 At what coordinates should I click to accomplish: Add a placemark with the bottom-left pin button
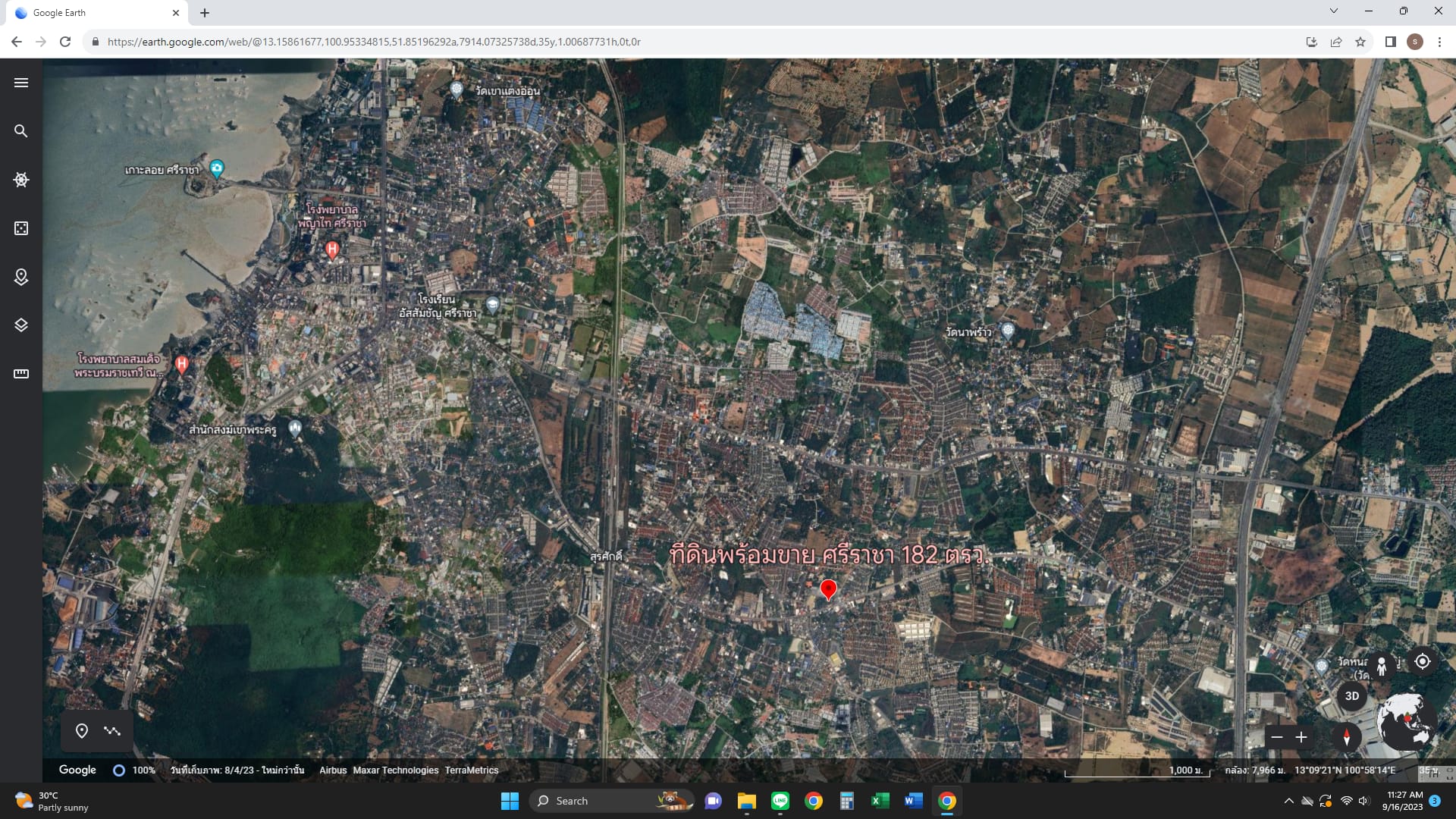(82, 730)
